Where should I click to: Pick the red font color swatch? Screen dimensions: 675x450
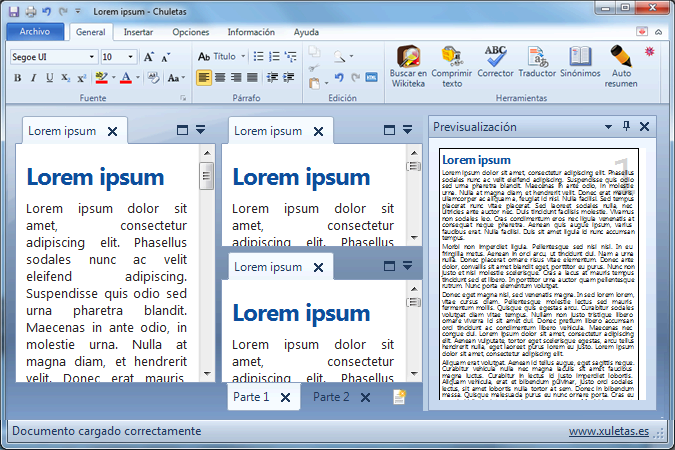[x=126, y=78]
